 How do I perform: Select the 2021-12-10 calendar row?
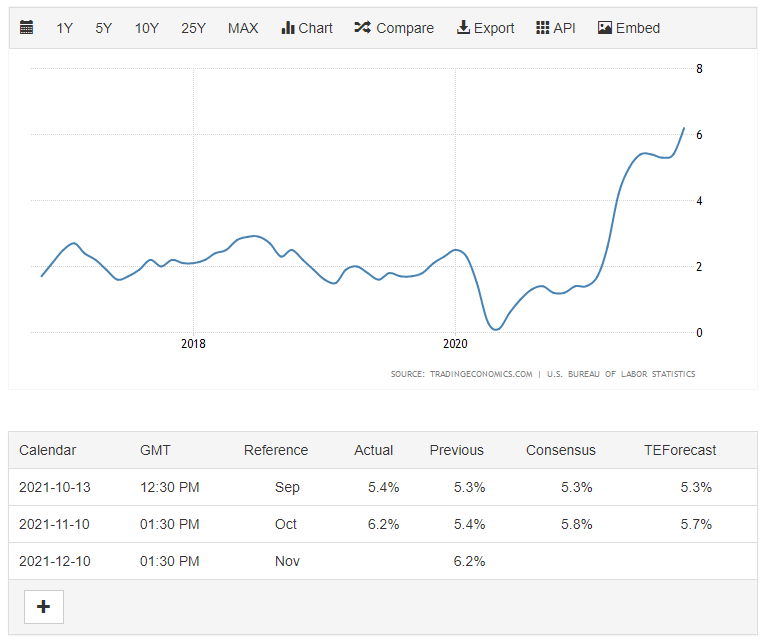(54, 561)
